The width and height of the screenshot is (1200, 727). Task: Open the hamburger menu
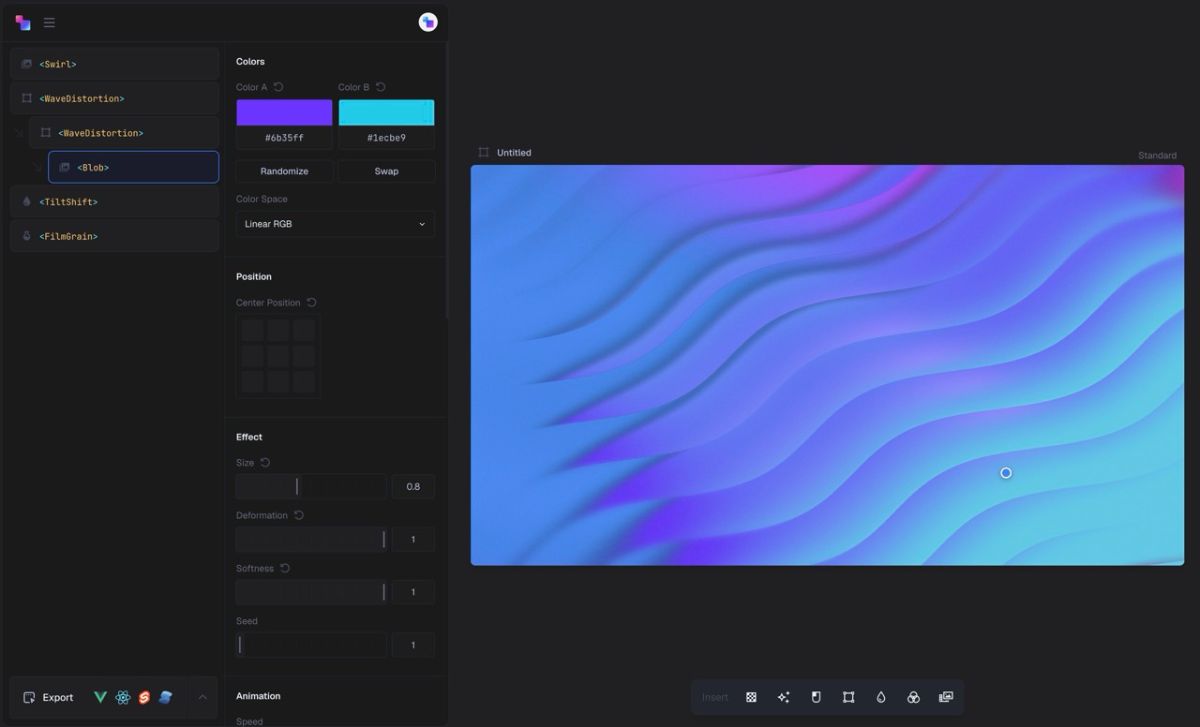pyautogui.click(x=49, y=23)
